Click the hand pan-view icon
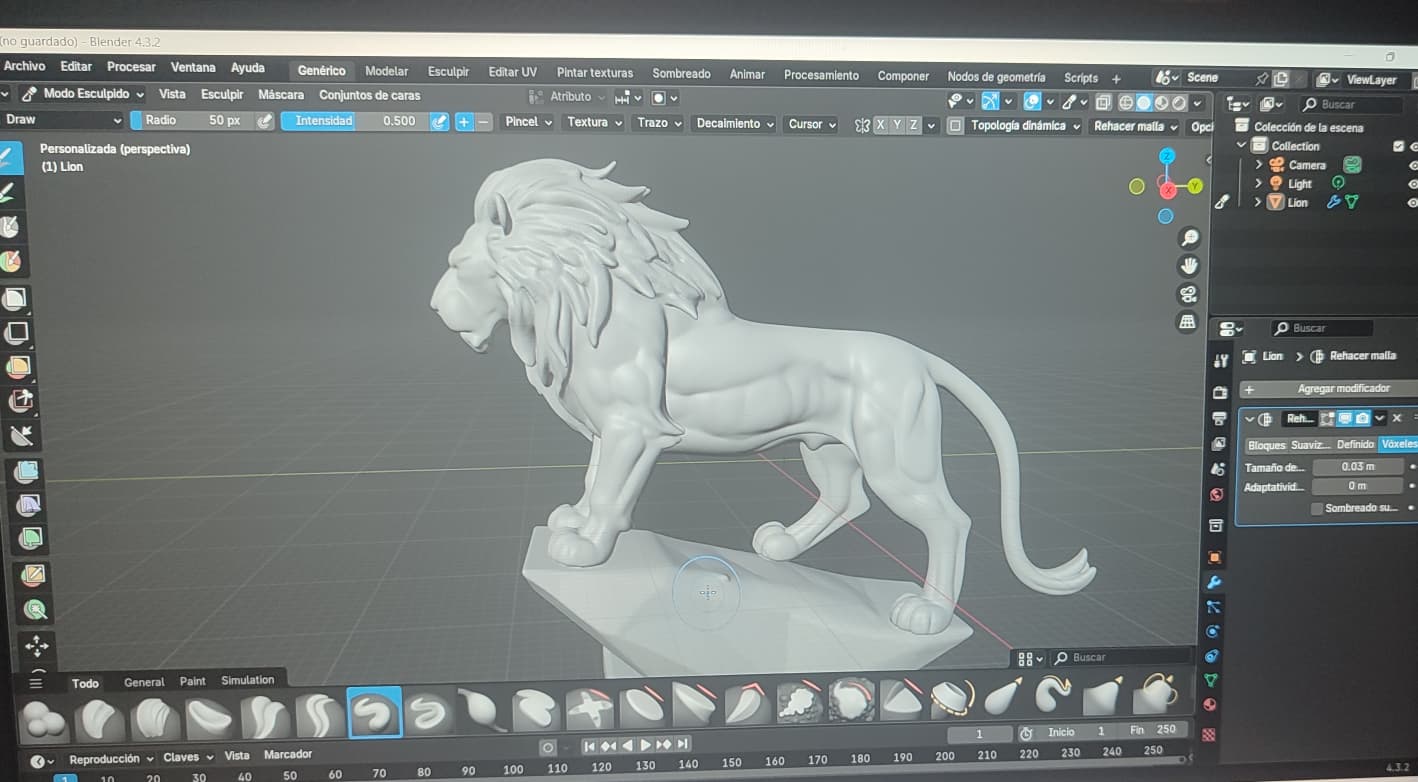 pos(1189,266)
